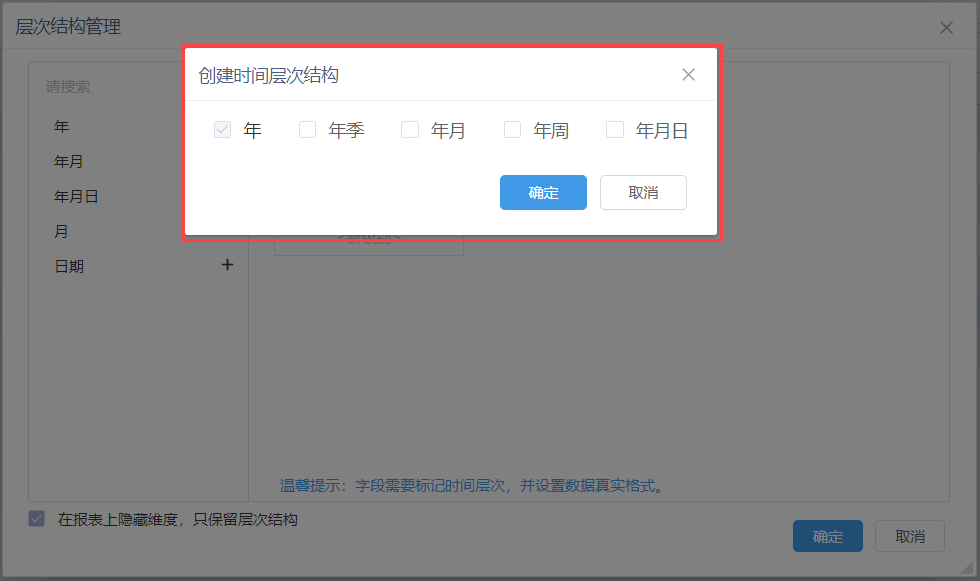Click 取消 in 创建时间层次结构 dialog
Screen dimensions: 980x581
[x=643, y=192]
